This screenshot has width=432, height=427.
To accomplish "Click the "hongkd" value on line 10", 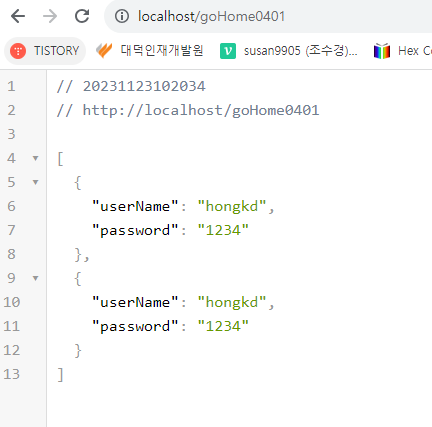I will point(232,302).
